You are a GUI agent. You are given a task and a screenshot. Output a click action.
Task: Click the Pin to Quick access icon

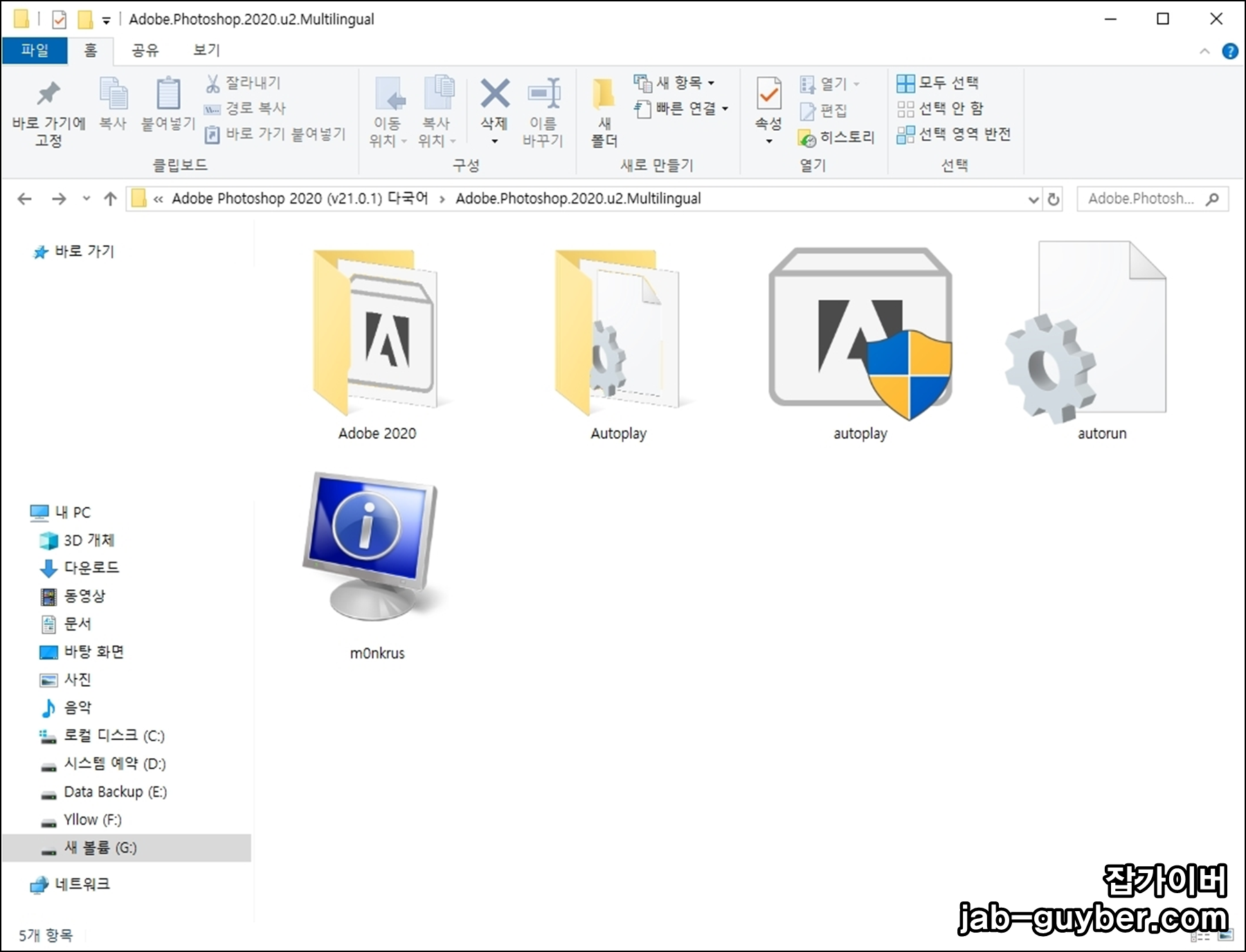[x=48, y=93]
